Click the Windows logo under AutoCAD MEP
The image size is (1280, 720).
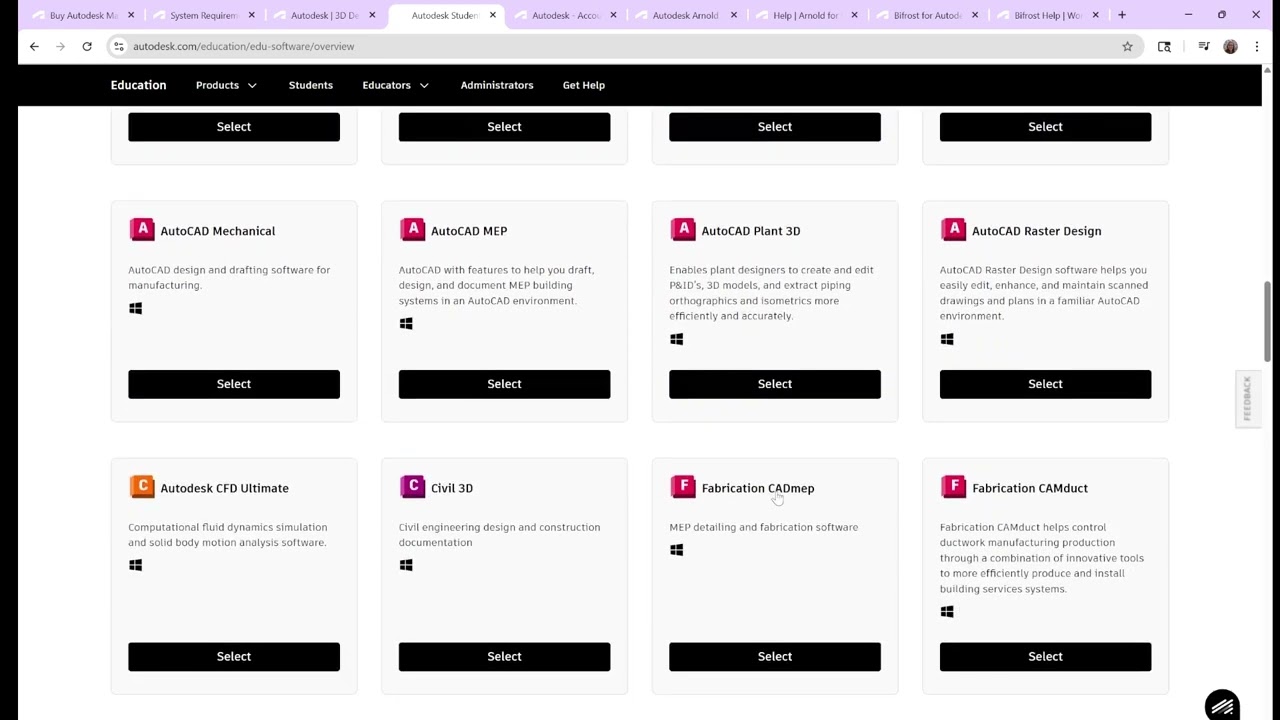406,324
